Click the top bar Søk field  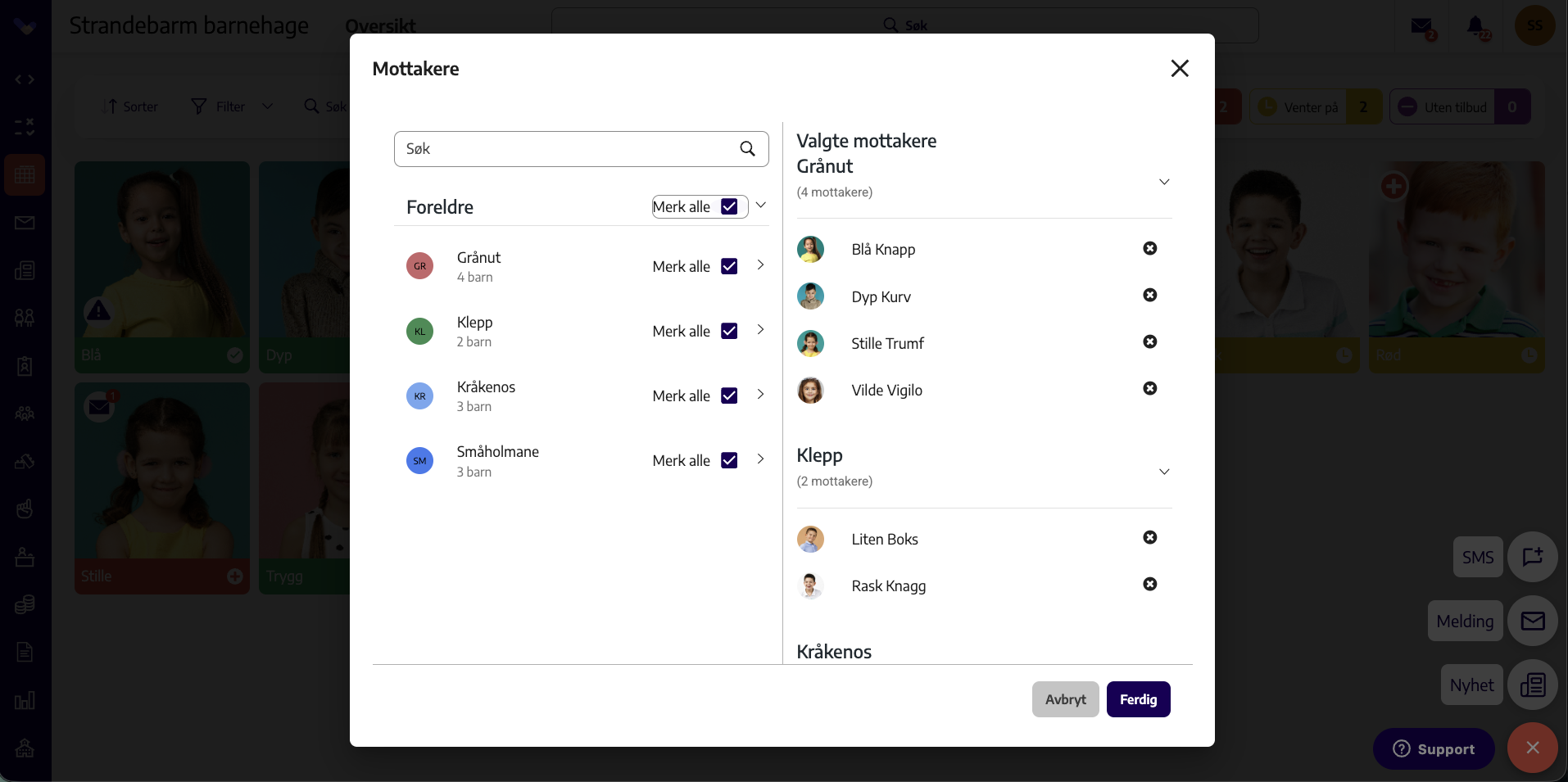point(904,25)
